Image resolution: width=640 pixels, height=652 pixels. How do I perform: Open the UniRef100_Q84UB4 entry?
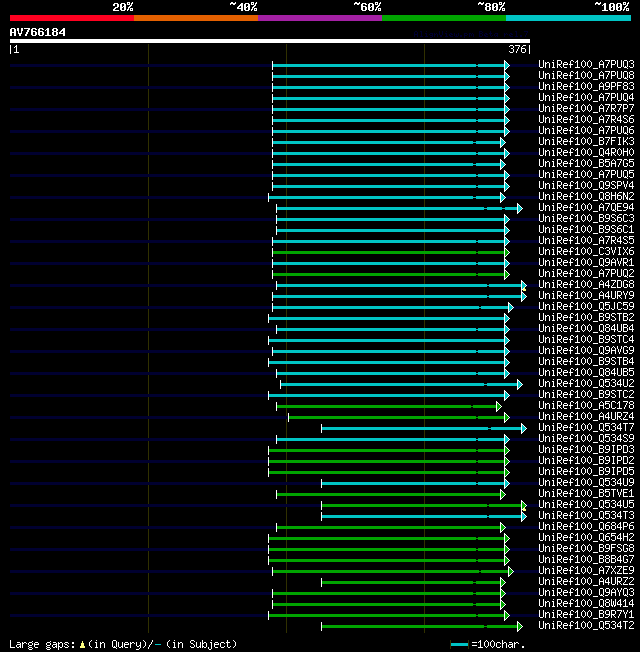coord(586,328)
